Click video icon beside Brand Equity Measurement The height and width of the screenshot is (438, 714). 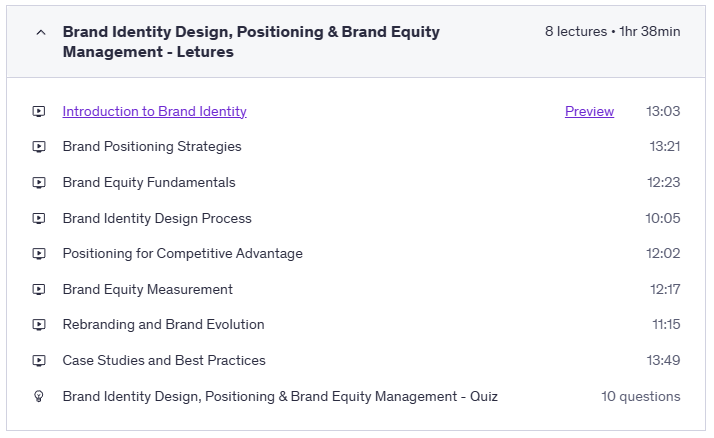pyautogui.click(x=39, y=290)
